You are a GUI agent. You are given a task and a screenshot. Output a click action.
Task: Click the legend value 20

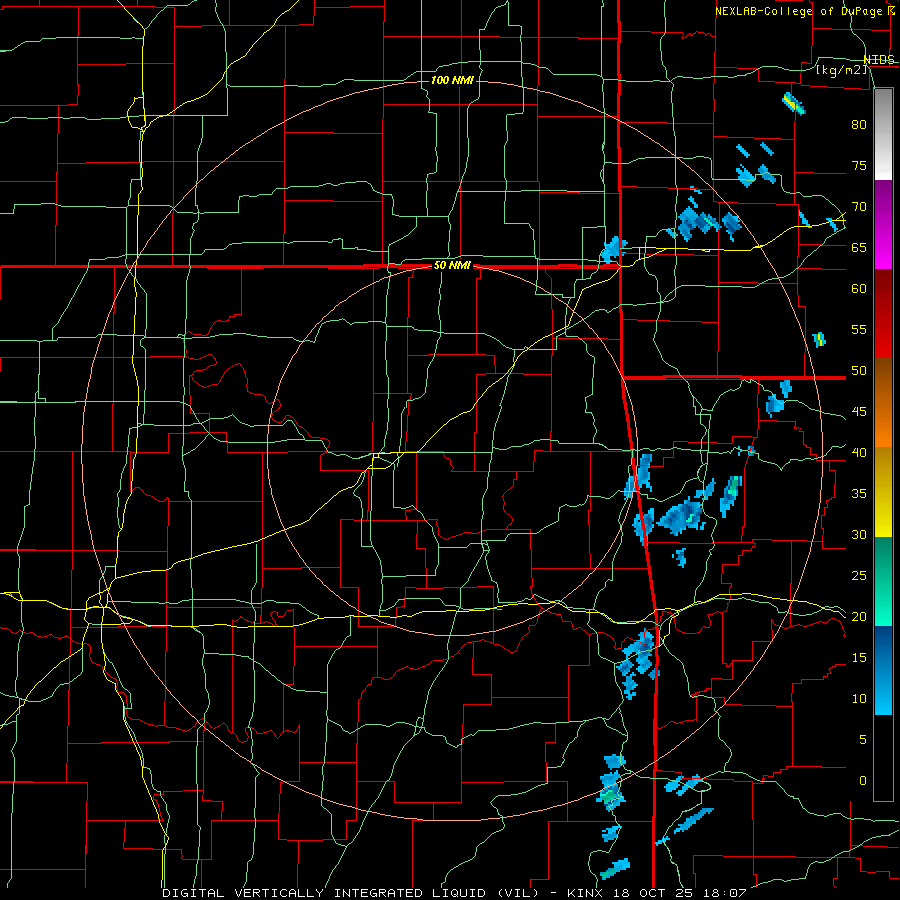point(859,616)
